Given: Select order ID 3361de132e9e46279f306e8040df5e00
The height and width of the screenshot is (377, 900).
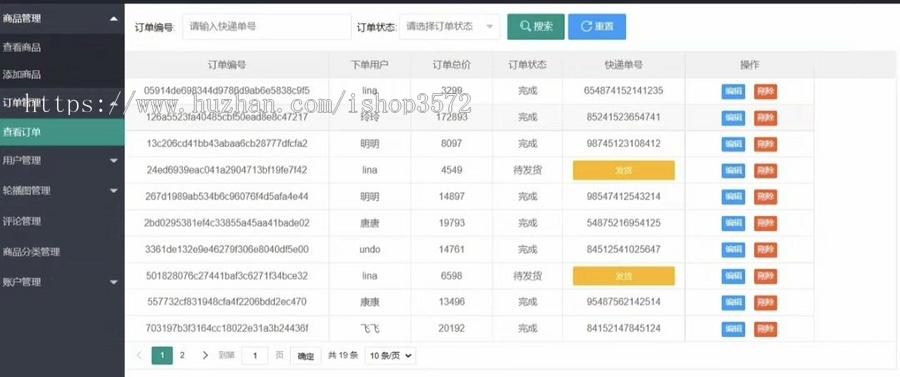Looking at the screenshot, I should tap(227, 249).
